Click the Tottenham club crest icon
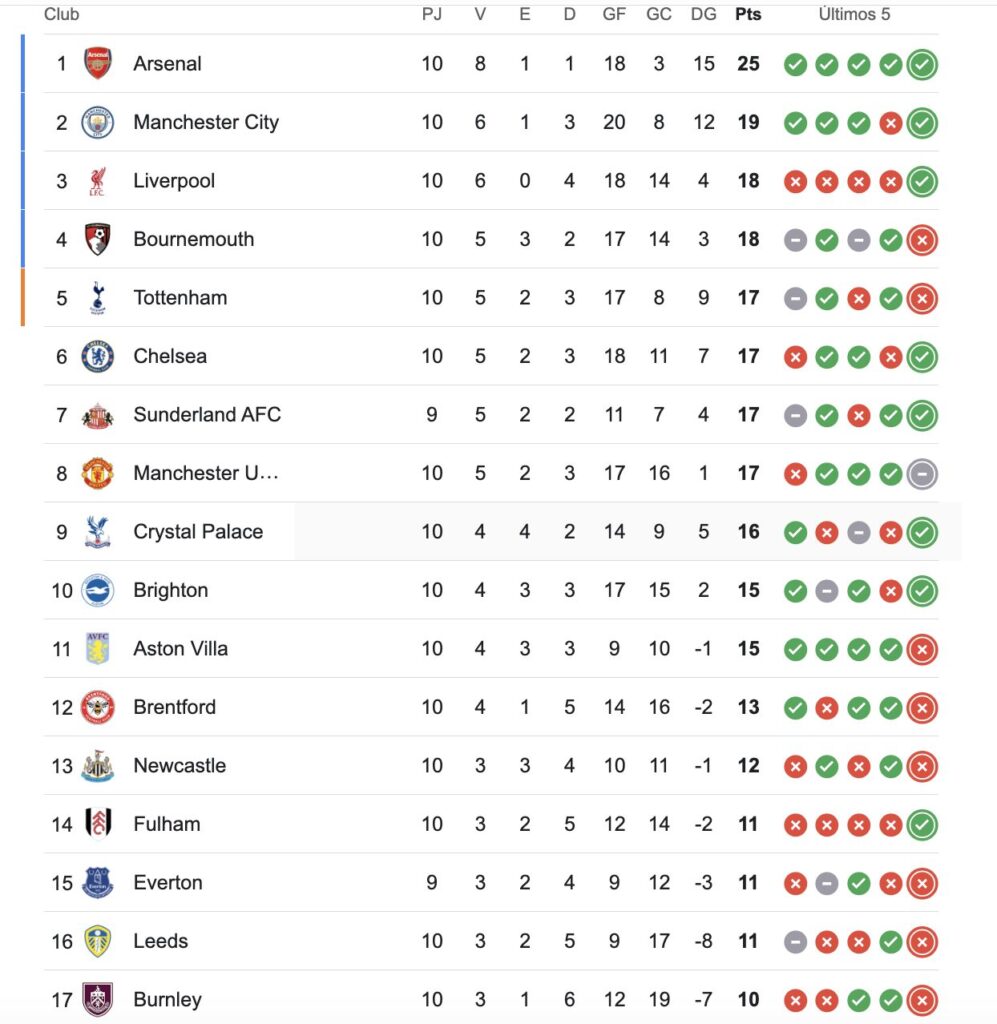This screenshot has width=997, height=1024. coord(98,298)
